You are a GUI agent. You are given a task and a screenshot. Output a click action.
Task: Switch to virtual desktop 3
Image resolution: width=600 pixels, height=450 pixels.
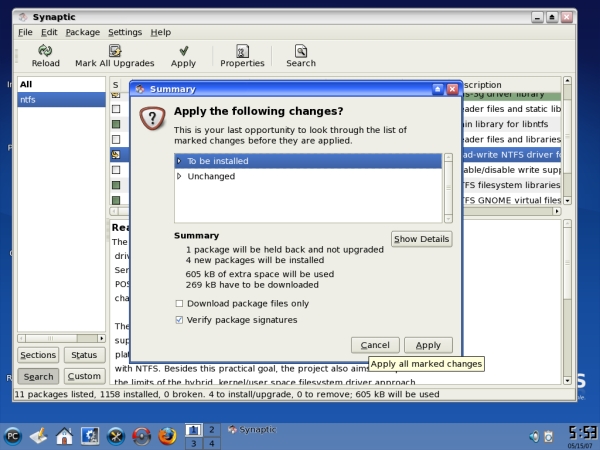(x=194, y=443)
